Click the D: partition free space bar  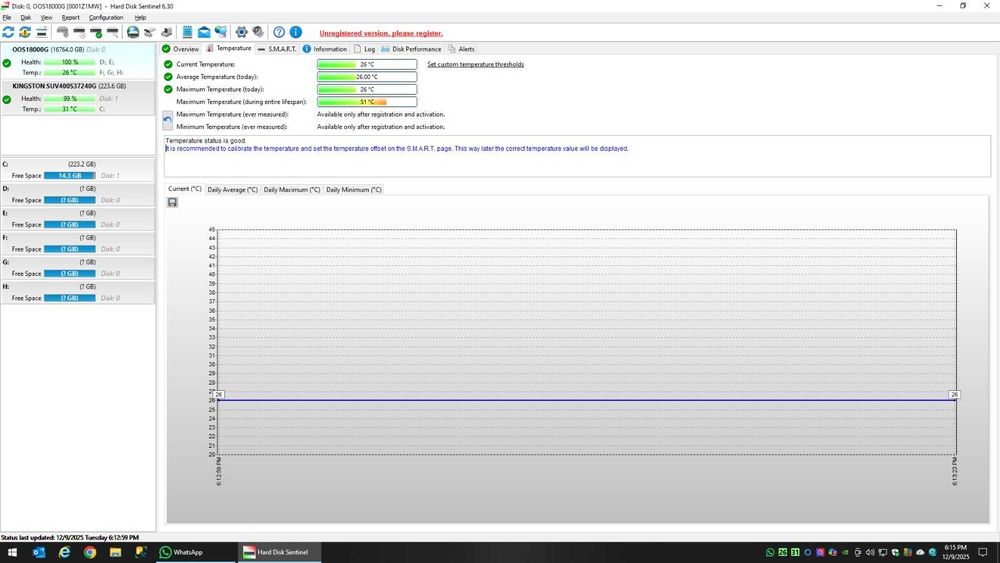(70, 200)
